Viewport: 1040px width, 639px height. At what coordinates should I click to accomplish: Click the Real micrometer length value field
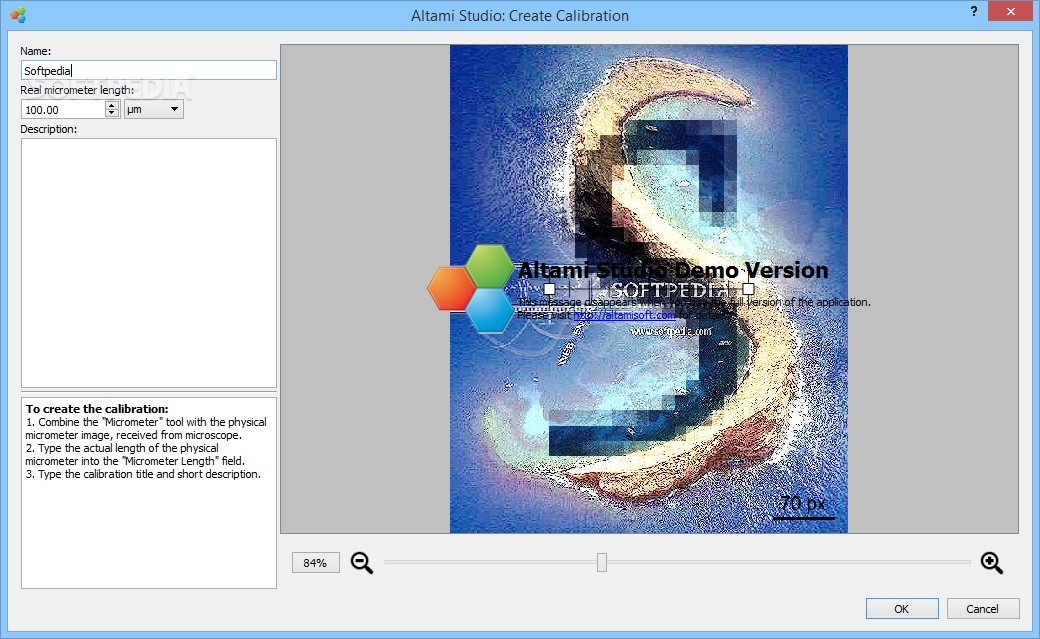(63, 109)
